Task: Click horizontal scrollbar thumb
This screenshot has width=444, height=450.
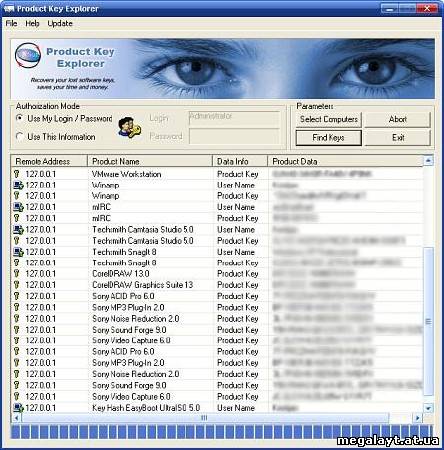Action: 205,418
